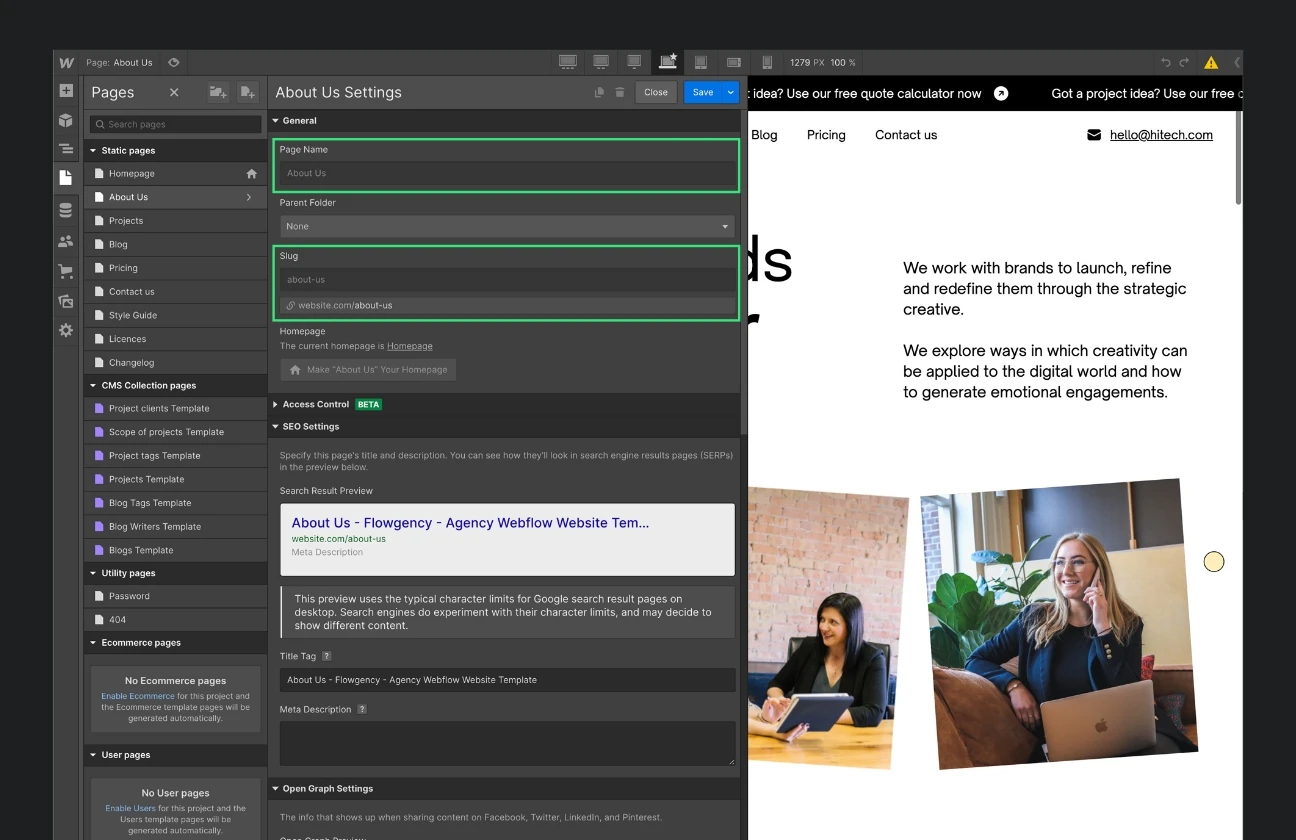Screen dimensions: 1296x840
Task: Collapse the CMS Collection pages group
Action: (x=93, y=385)
